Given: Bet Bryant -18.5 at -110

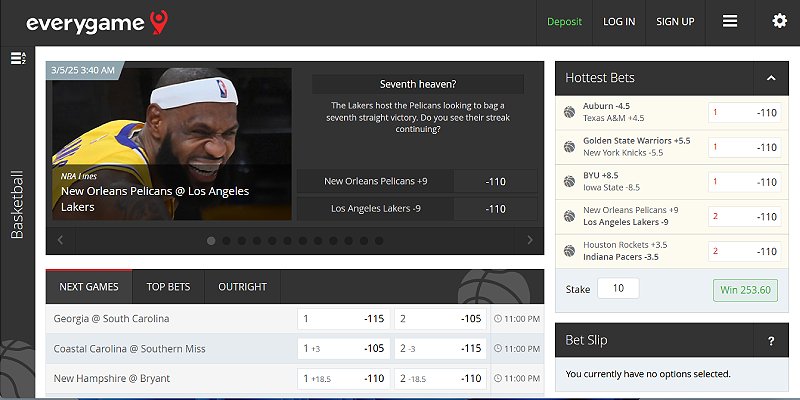Looking at the screenshot, I should (x=440, y=379).
